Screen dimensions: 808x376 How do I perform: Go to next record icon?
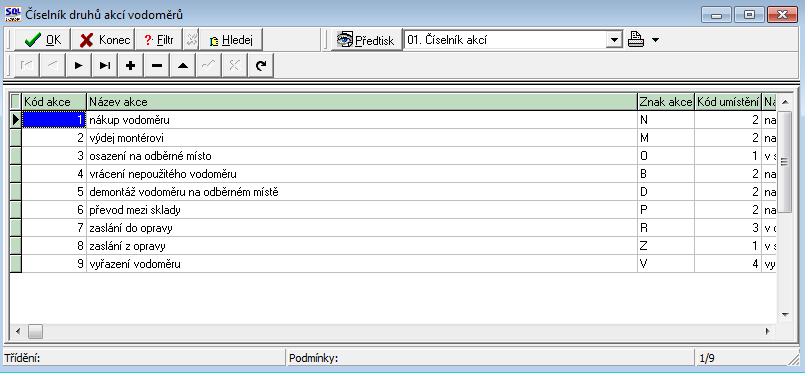click(78, 66)
